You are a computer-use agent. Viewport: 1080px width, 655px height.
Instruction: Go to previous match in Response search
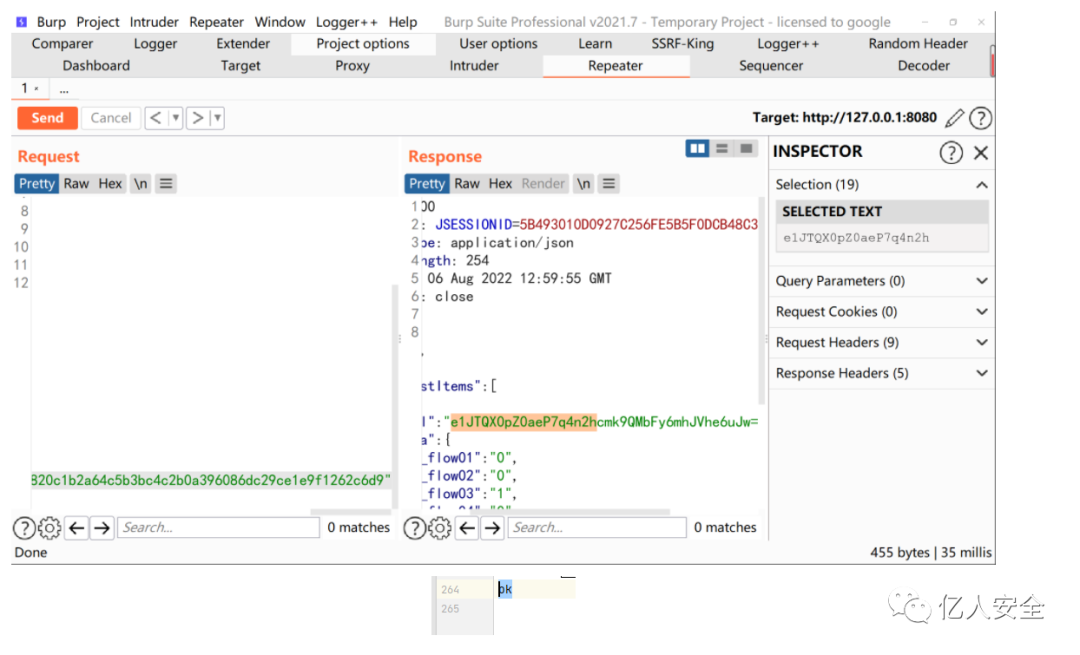coord(467,528)
